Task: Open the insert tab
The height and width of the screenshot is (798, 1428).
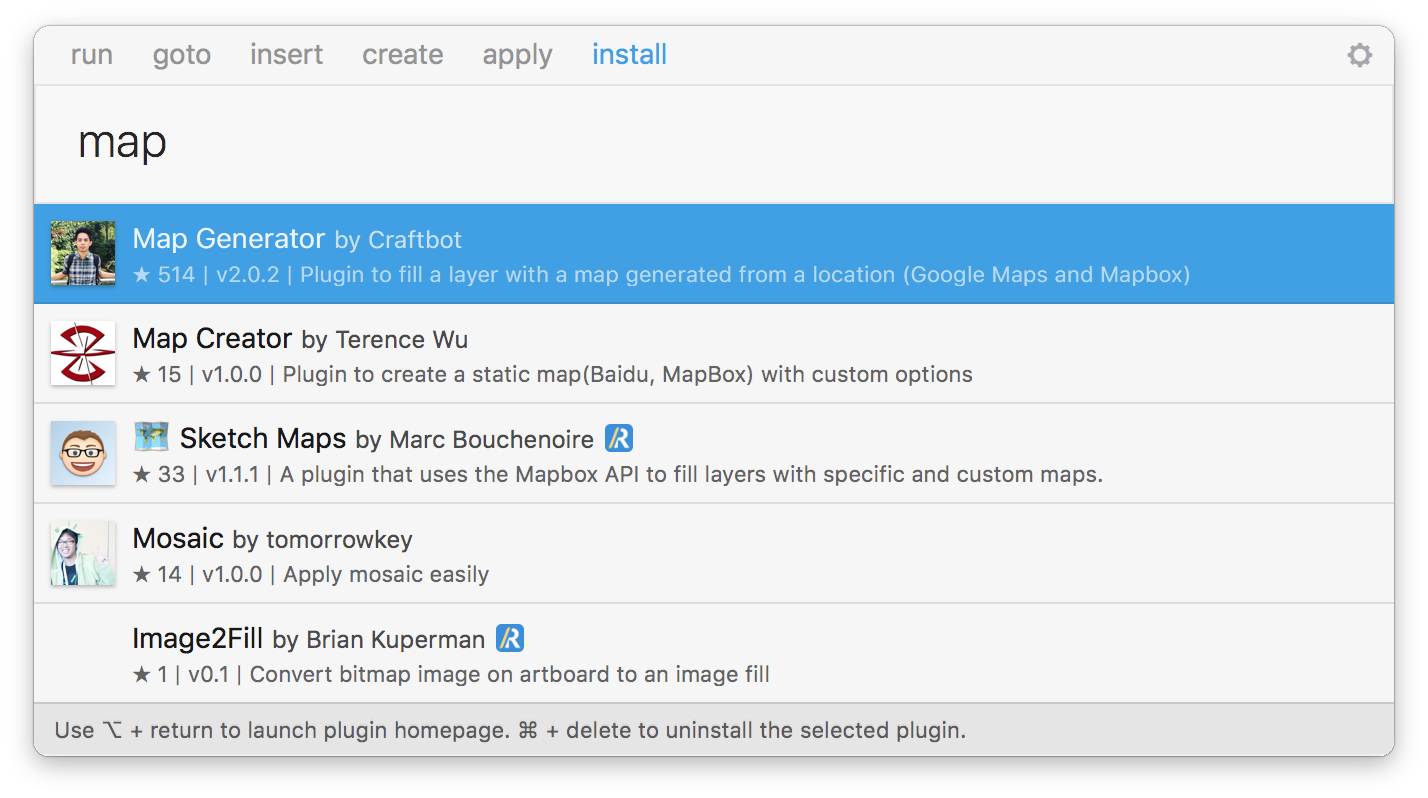Action: point(286,55)
